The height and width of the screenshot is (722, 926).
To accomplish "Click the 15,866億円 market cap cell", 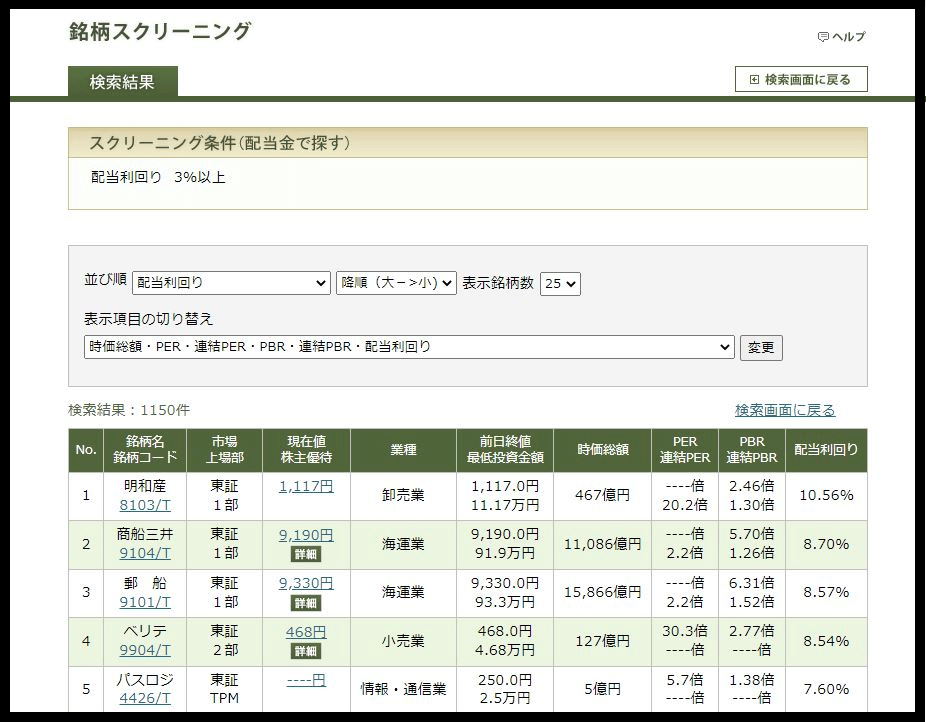I will coord(602,592).
